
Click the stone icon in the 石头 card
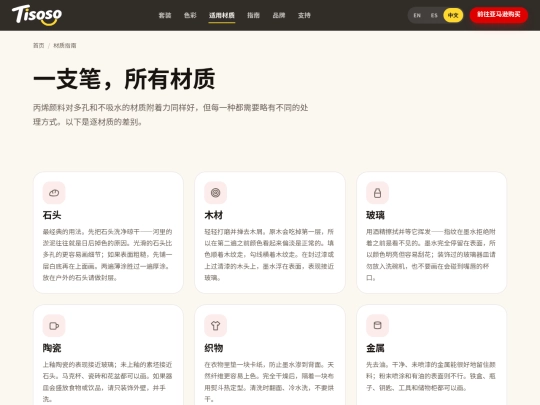pos(54,193)
